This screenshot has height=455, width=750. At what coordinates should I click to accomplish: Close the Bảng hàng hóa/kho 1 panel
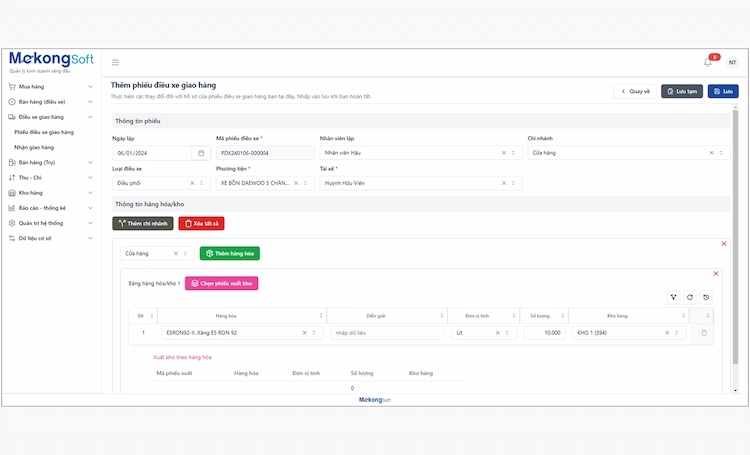(715, 273)
